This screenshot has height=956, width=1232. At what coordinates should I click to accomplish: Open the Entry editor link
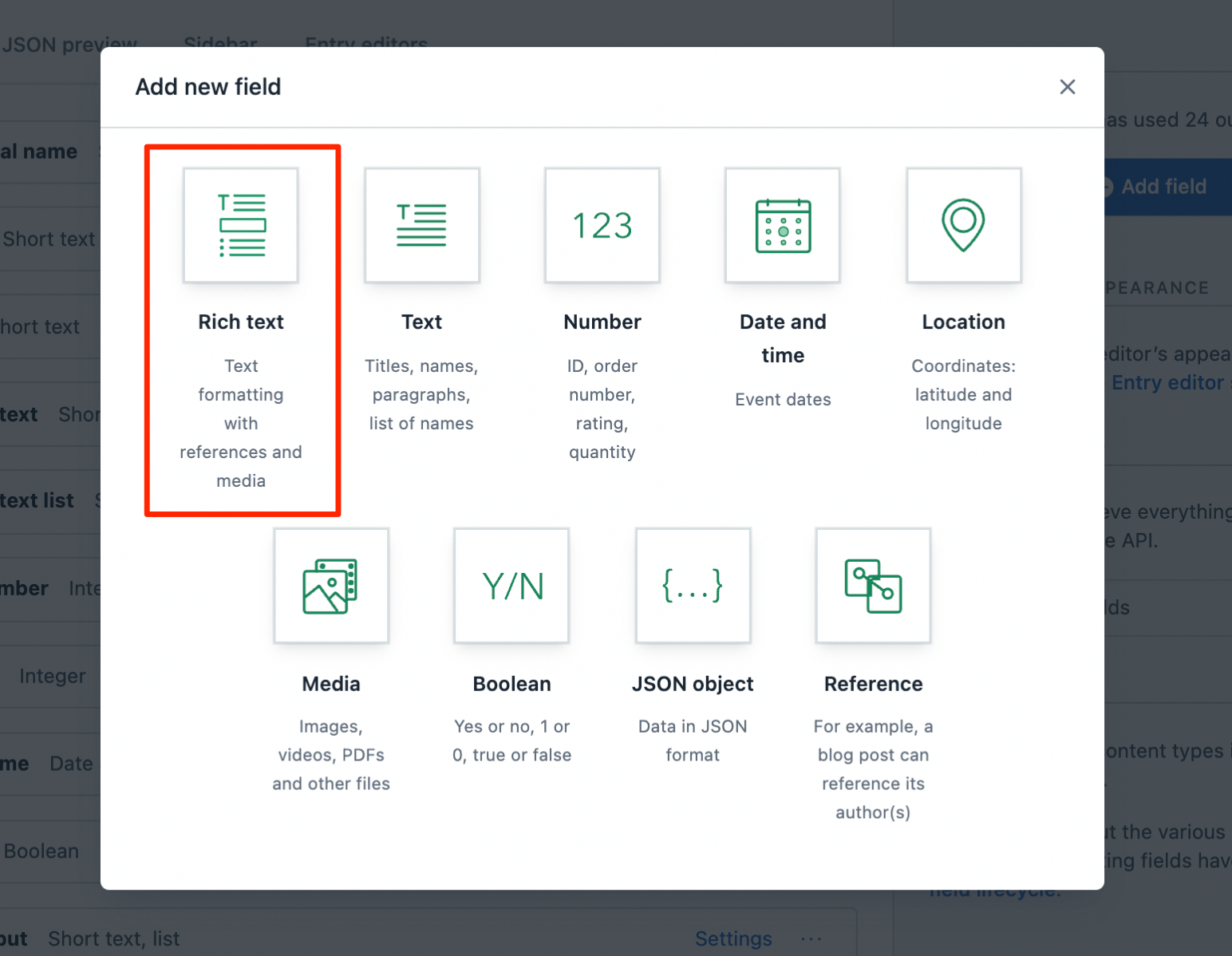(x=1167, y=382)
